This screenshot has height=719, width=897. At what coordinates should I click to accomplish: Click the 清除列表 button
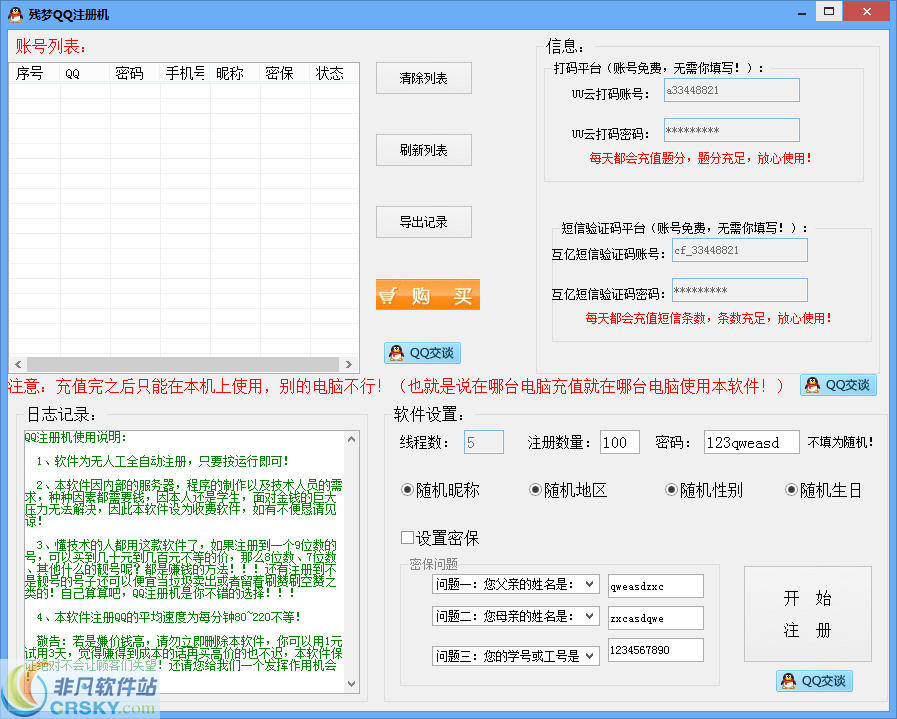click(x=423, y=78)
